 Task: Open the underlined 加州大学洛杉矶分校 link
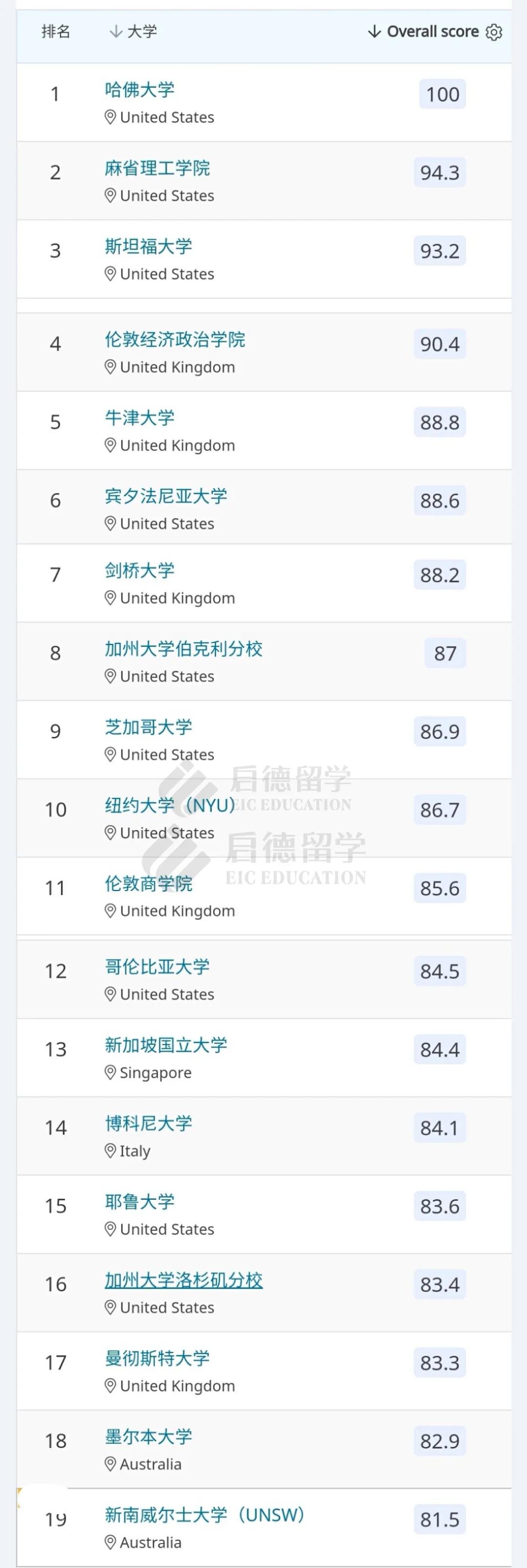[183, 1281]
